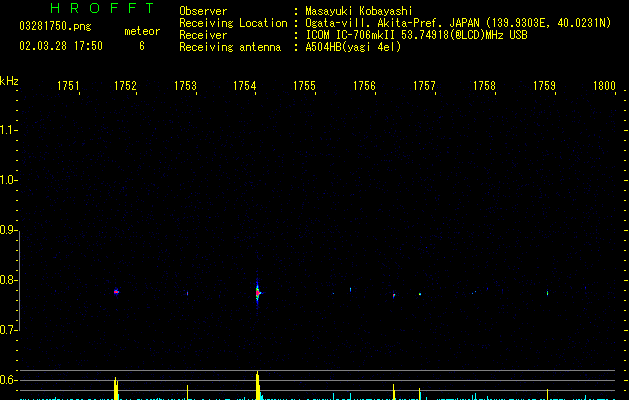Image resolution: width=629 pixels, height=400 pixels.
Task: Click the 1751 time marker
Action: pos(68,86)
